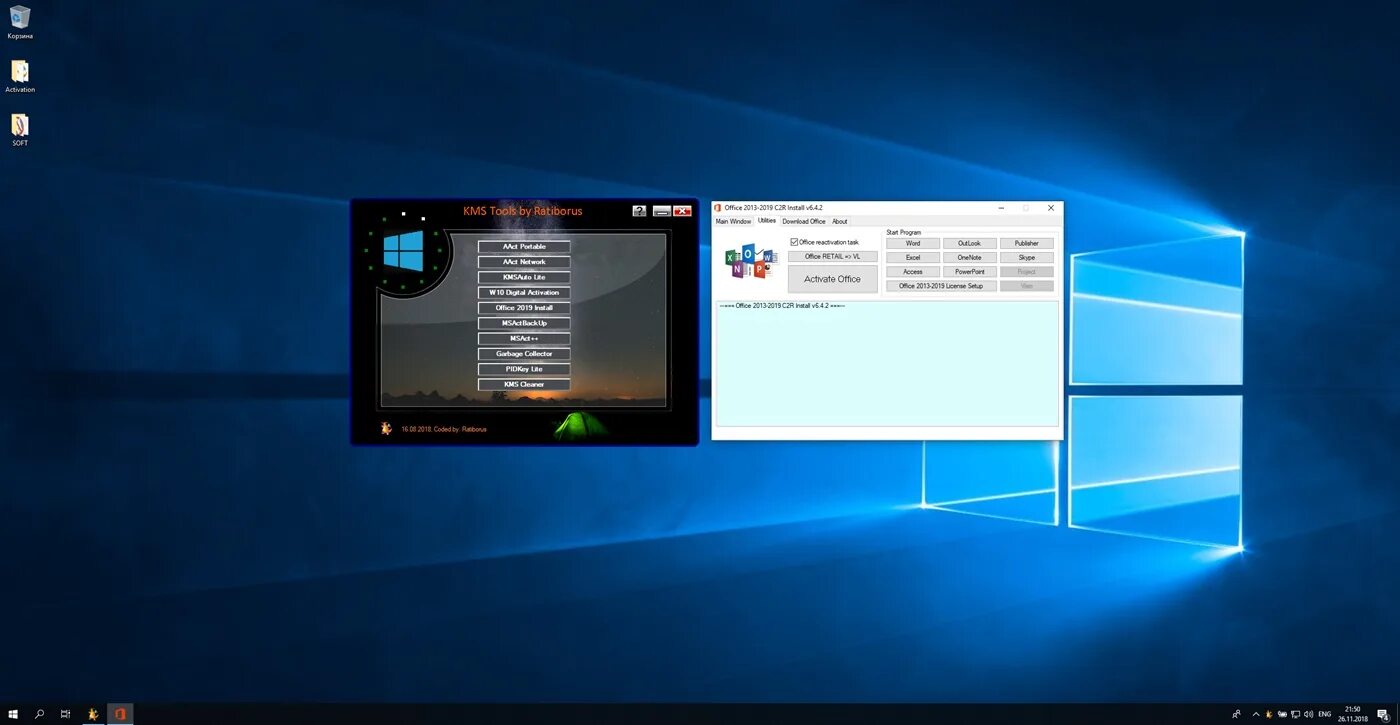Click the Office icon in C2R title bar

click(718, 208)
